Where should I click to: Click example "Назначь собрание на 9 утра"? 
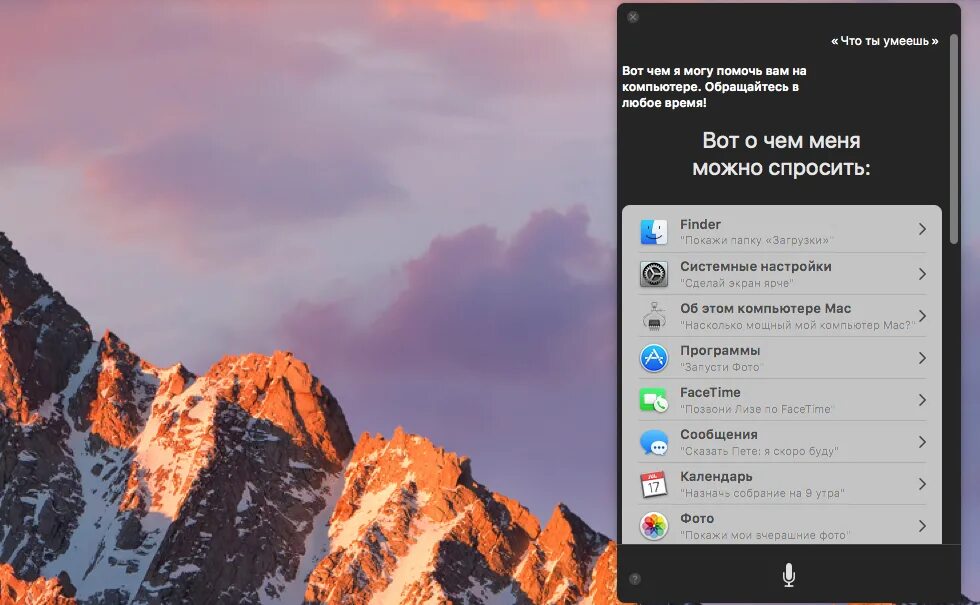[x=762, y=493]
